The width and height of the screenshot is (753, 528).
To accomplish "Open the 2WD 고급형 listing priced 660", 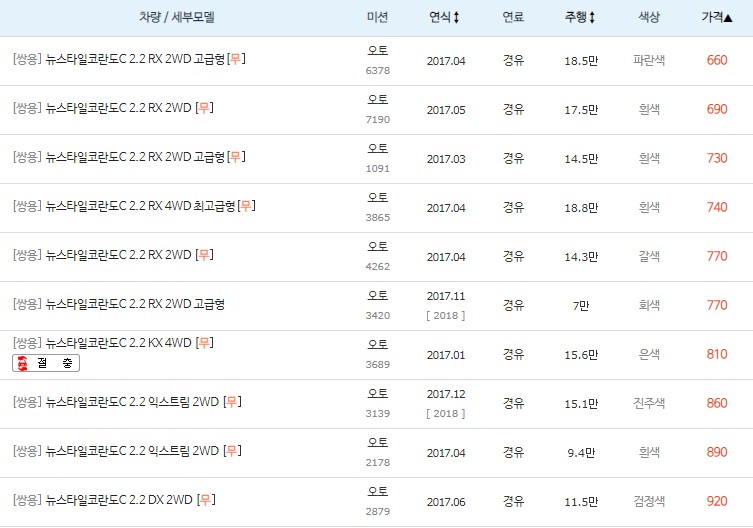I will pos(135,59).
